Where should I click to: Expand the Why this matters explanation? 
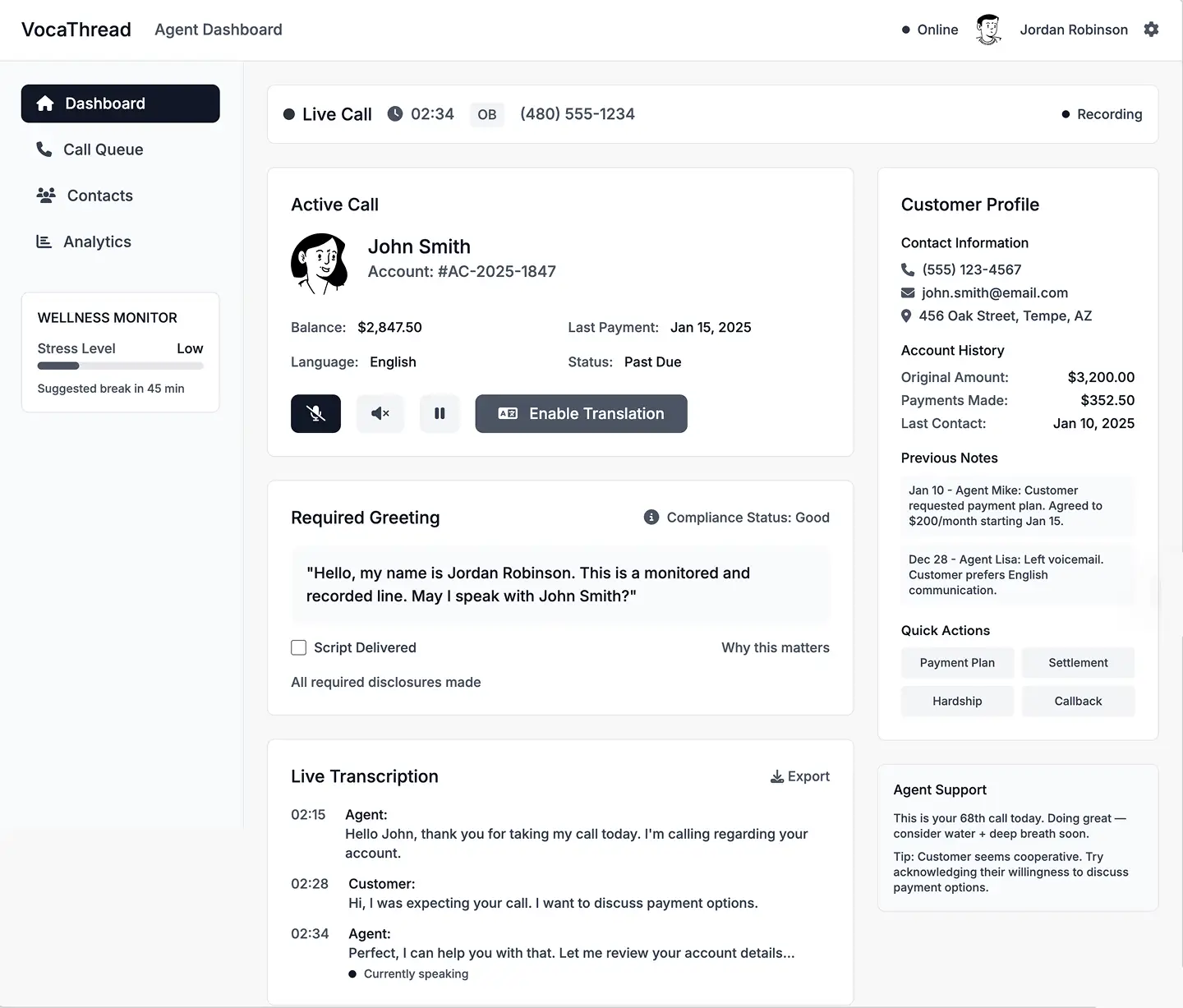[x=775, y=647]
